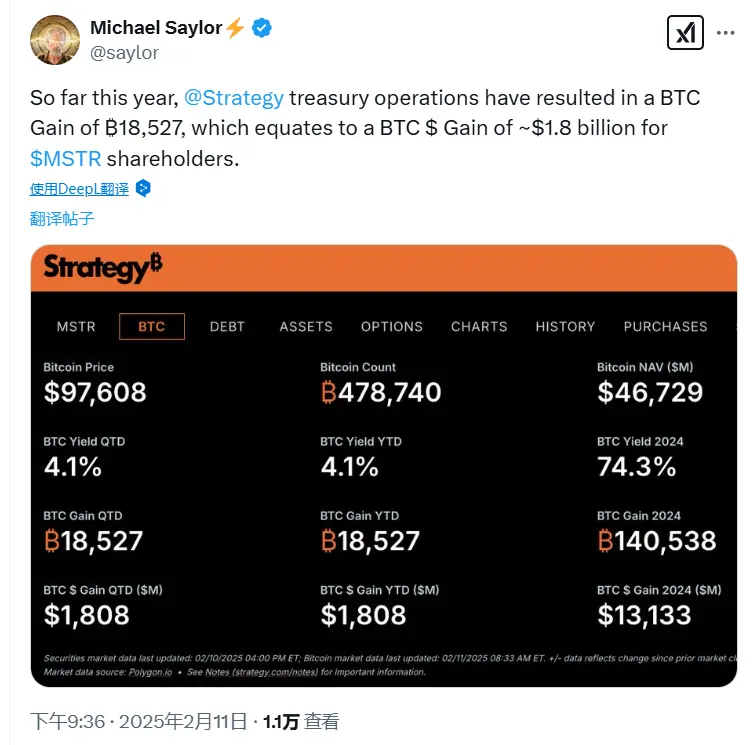Click the Strategy logo in orange header
Viewport: 756px width, 745px height.
103,267
